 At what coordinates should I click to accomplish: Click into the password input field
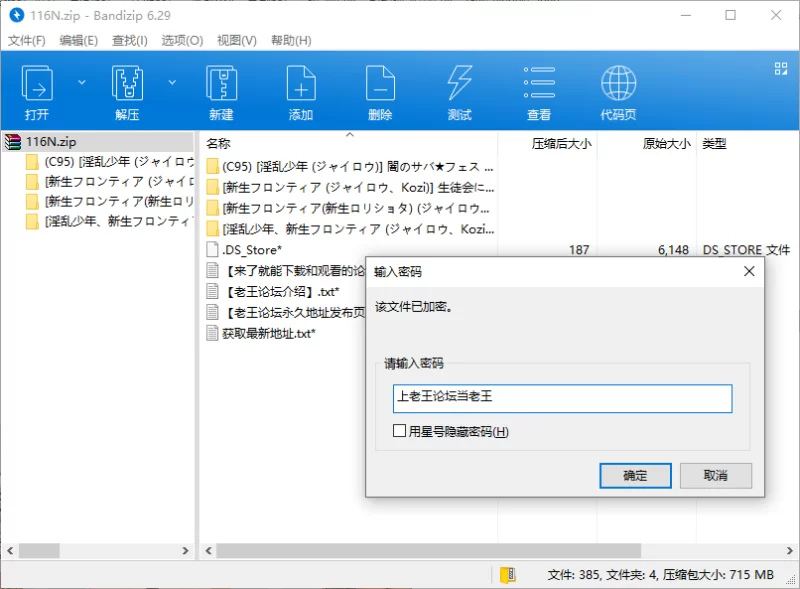click(562, 398)
